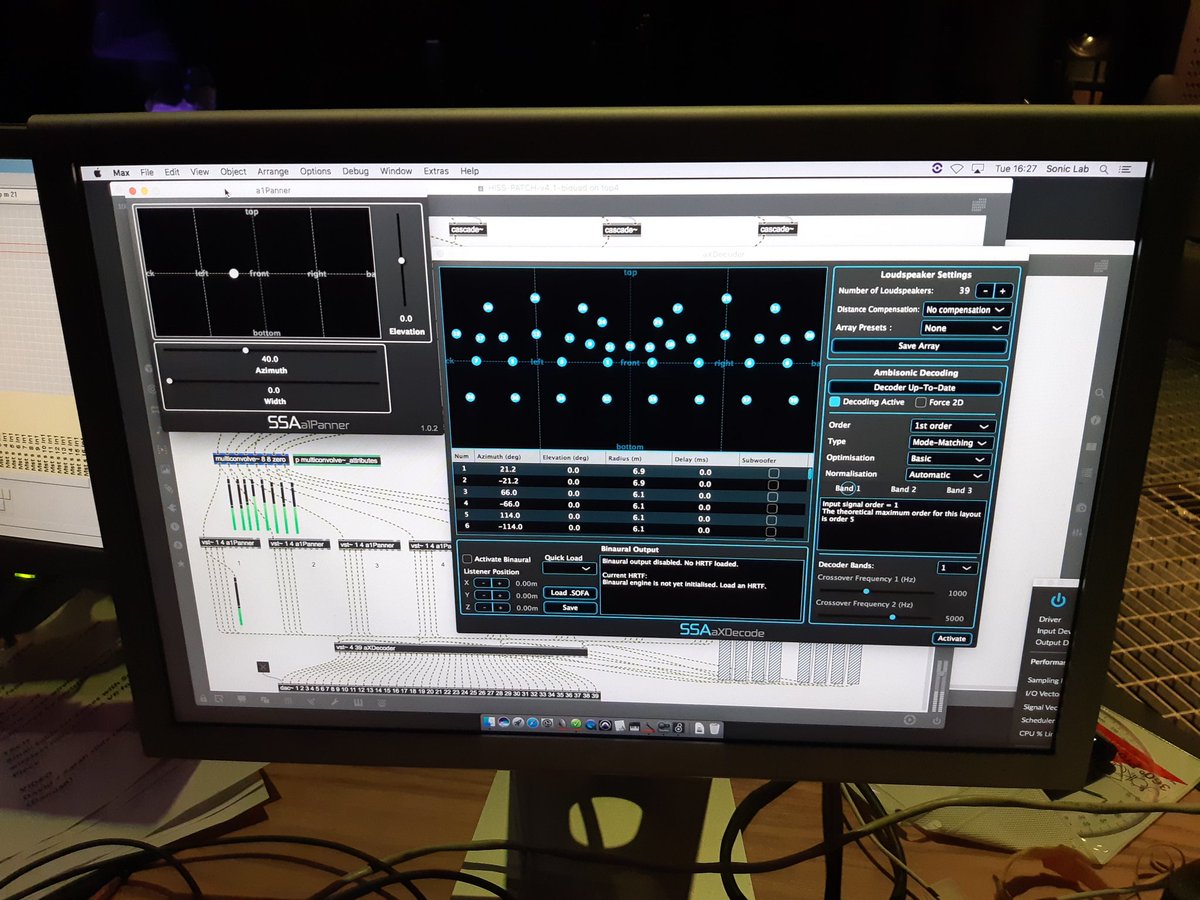This screenshot has width=1200, height=900.
Task: Open the sync status icon in the menu bar
Action: [935, 169]
